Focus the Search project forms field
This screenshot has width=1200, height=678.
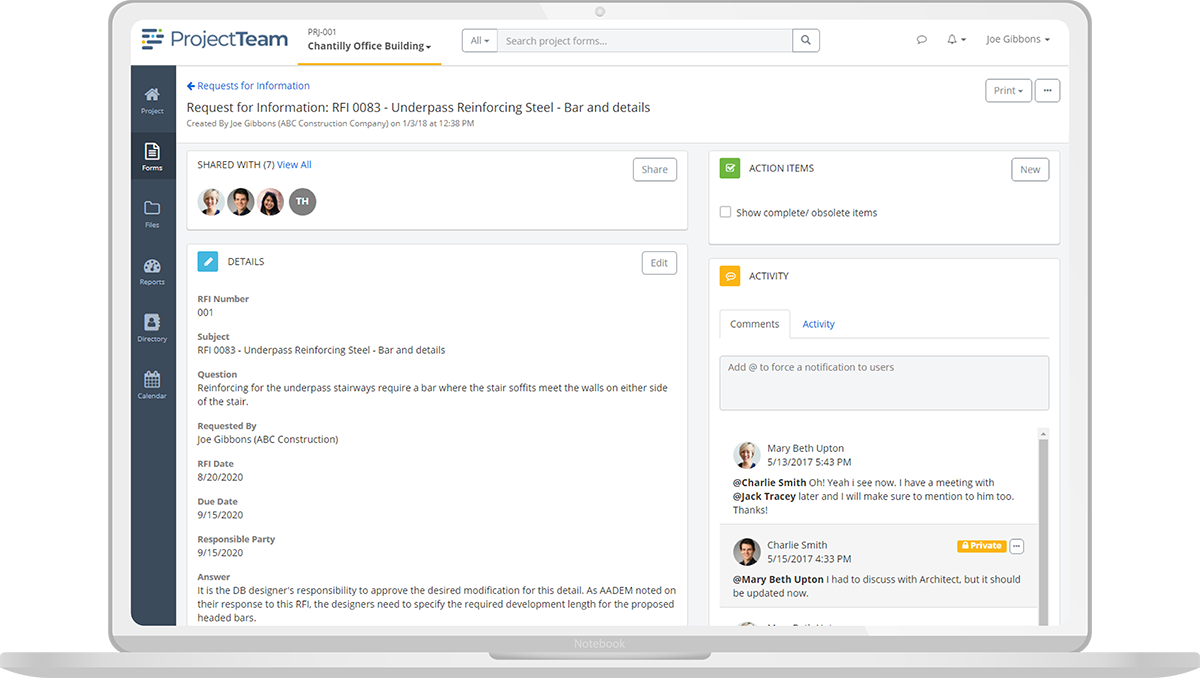tap(645, 41)
